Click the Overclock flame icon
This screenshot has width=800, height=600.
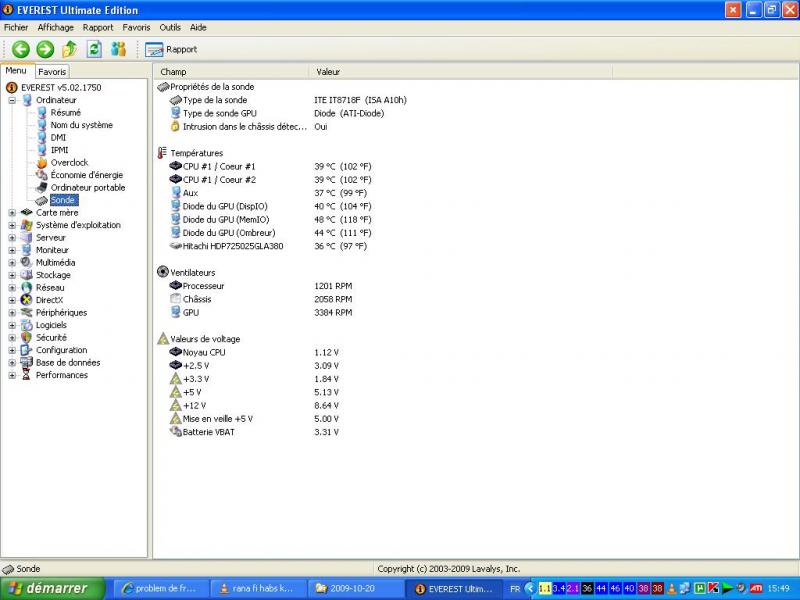tap(42, 163)
